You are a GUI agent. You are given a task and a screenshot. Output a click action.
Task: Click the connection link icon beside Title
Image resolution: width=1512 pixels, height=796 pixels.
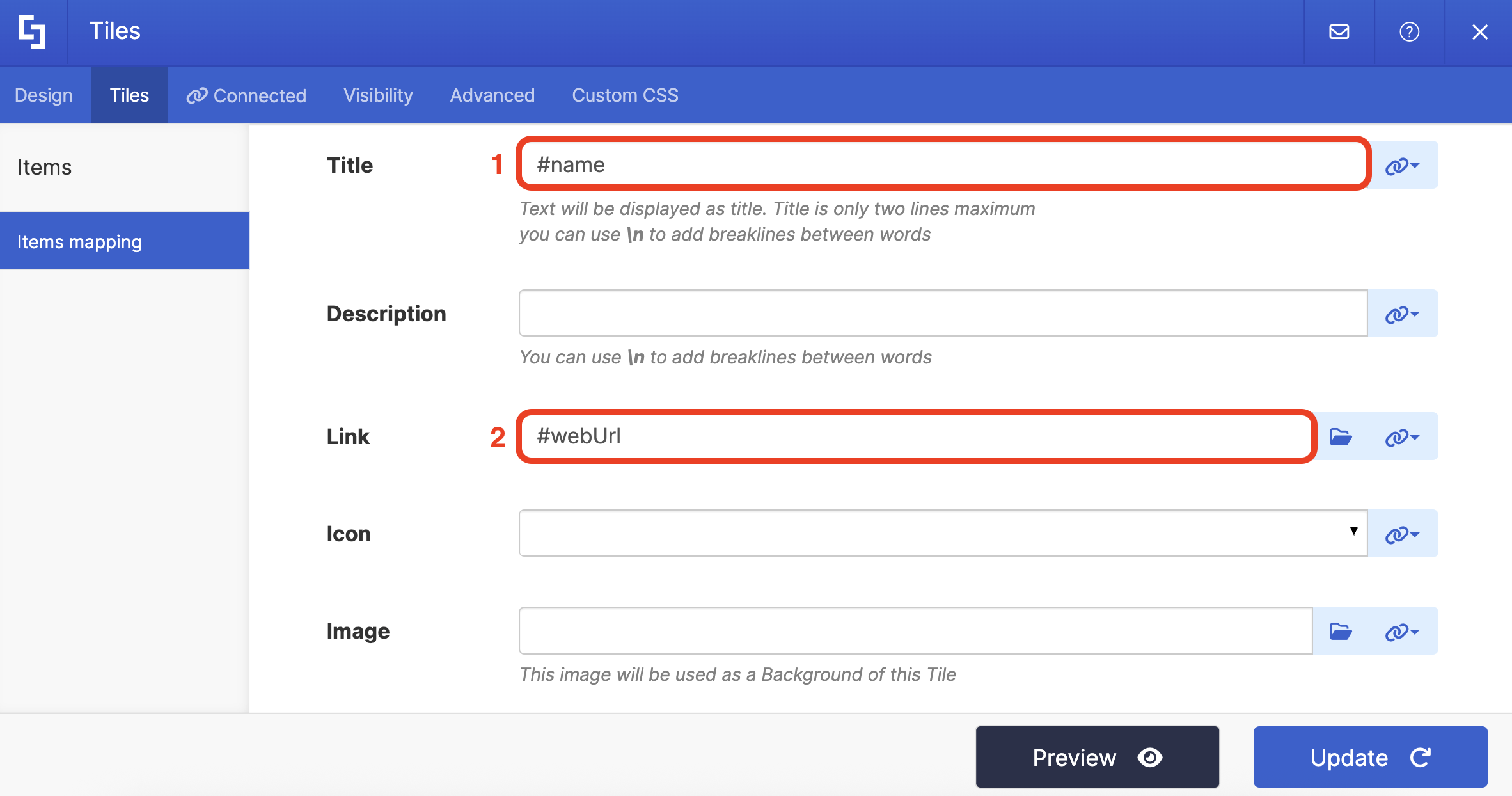1402,166
